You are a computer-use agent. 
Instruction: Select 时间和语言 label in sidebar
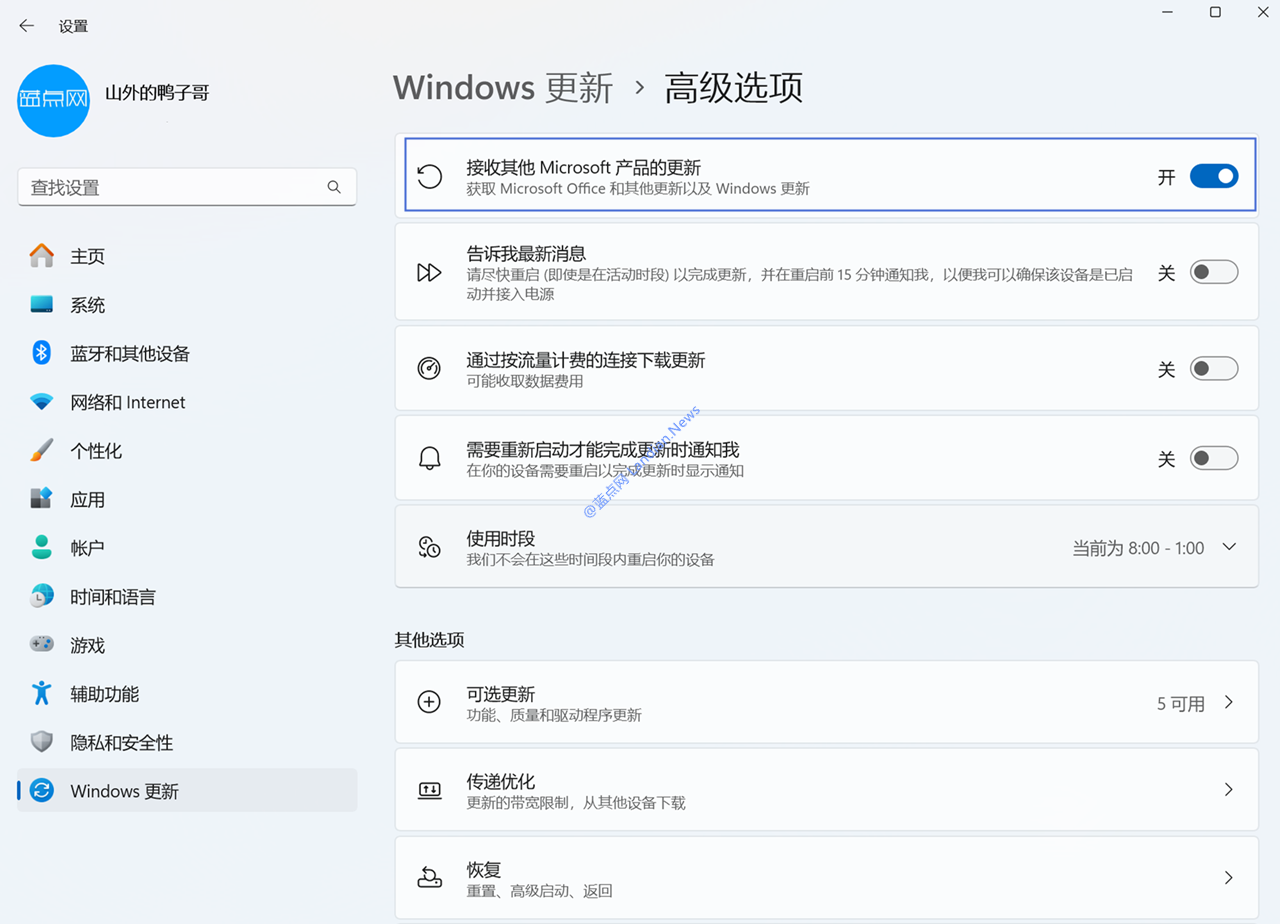pos(113,597)
